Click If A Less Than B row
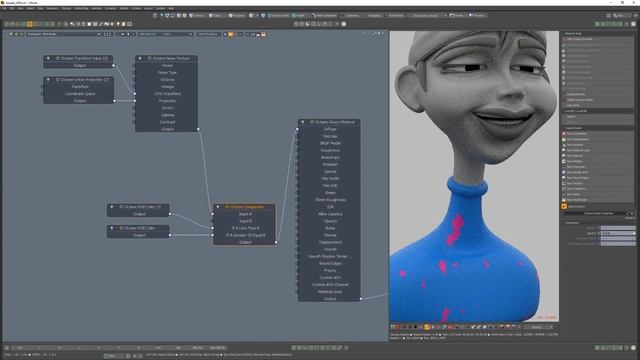The width and height of the screenshot is (640, 360). 245,228
